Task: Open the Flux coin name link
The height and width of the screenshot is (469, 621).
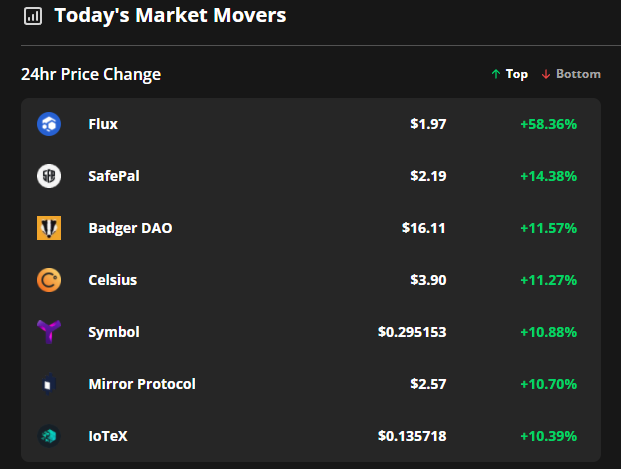Action: [x=103, y=124]
